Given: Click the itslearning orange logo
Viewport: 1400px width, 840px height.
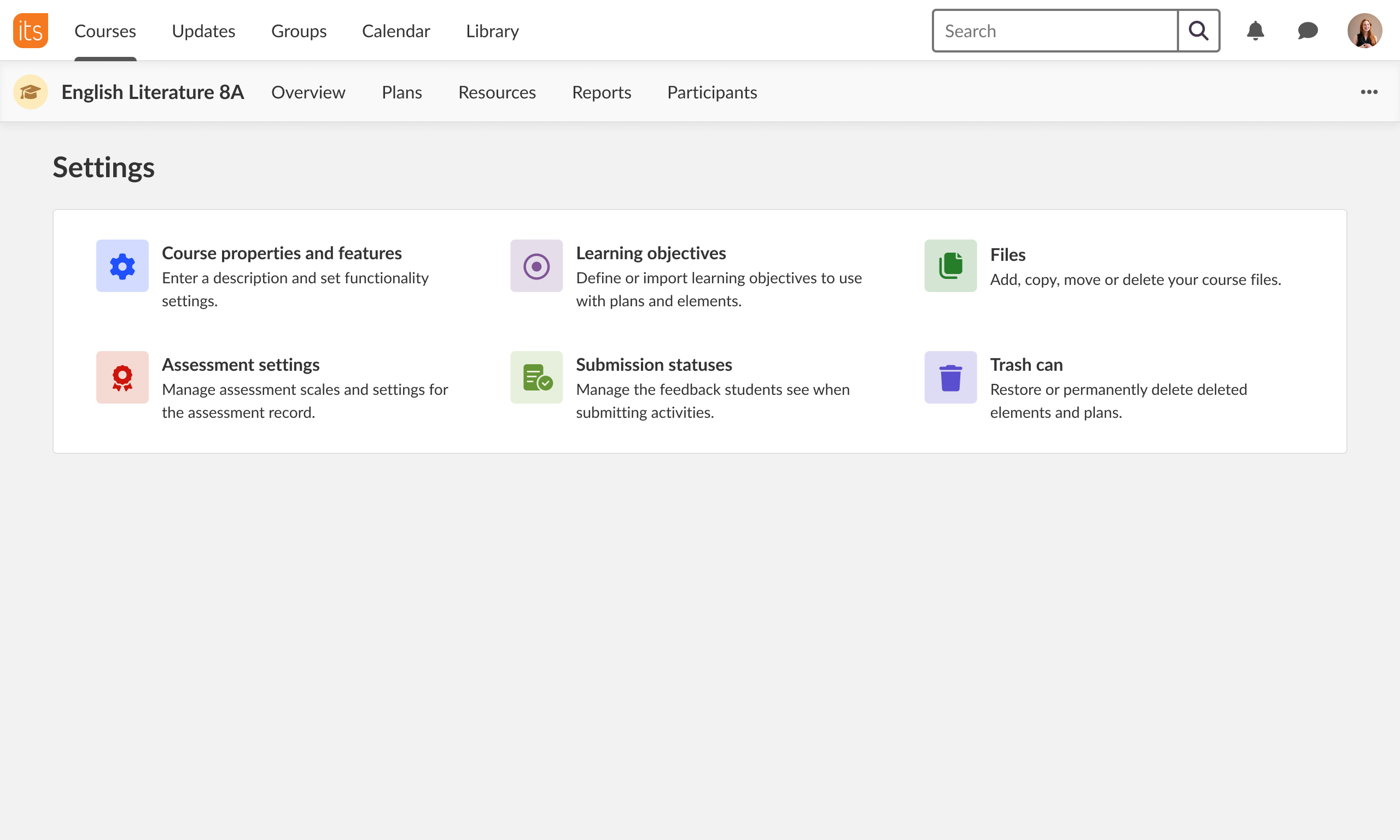Looking at the screenshot, I should (31, 31).
